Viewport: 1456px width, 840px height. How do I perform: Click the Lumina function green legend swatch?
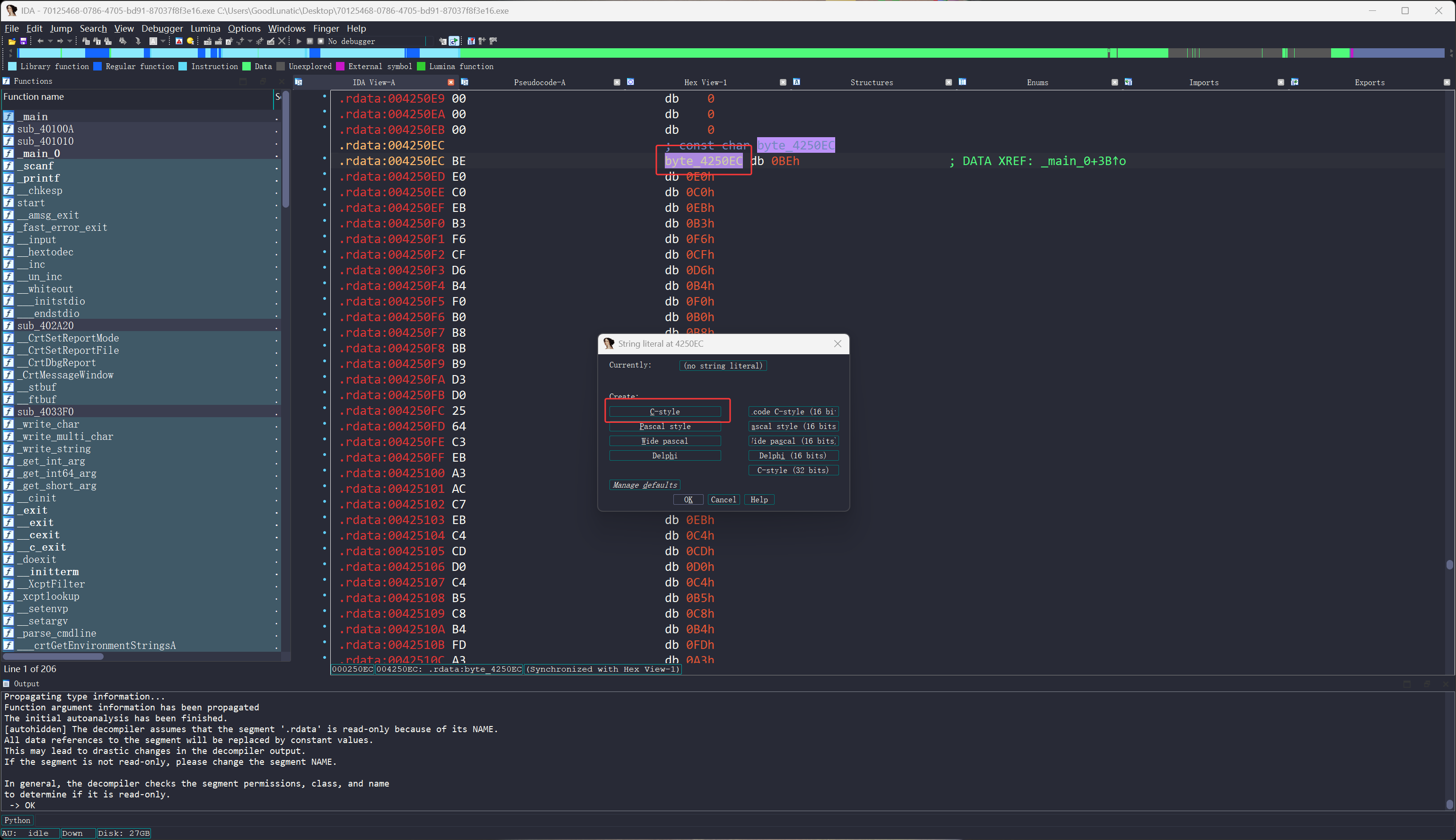point(421,66)
